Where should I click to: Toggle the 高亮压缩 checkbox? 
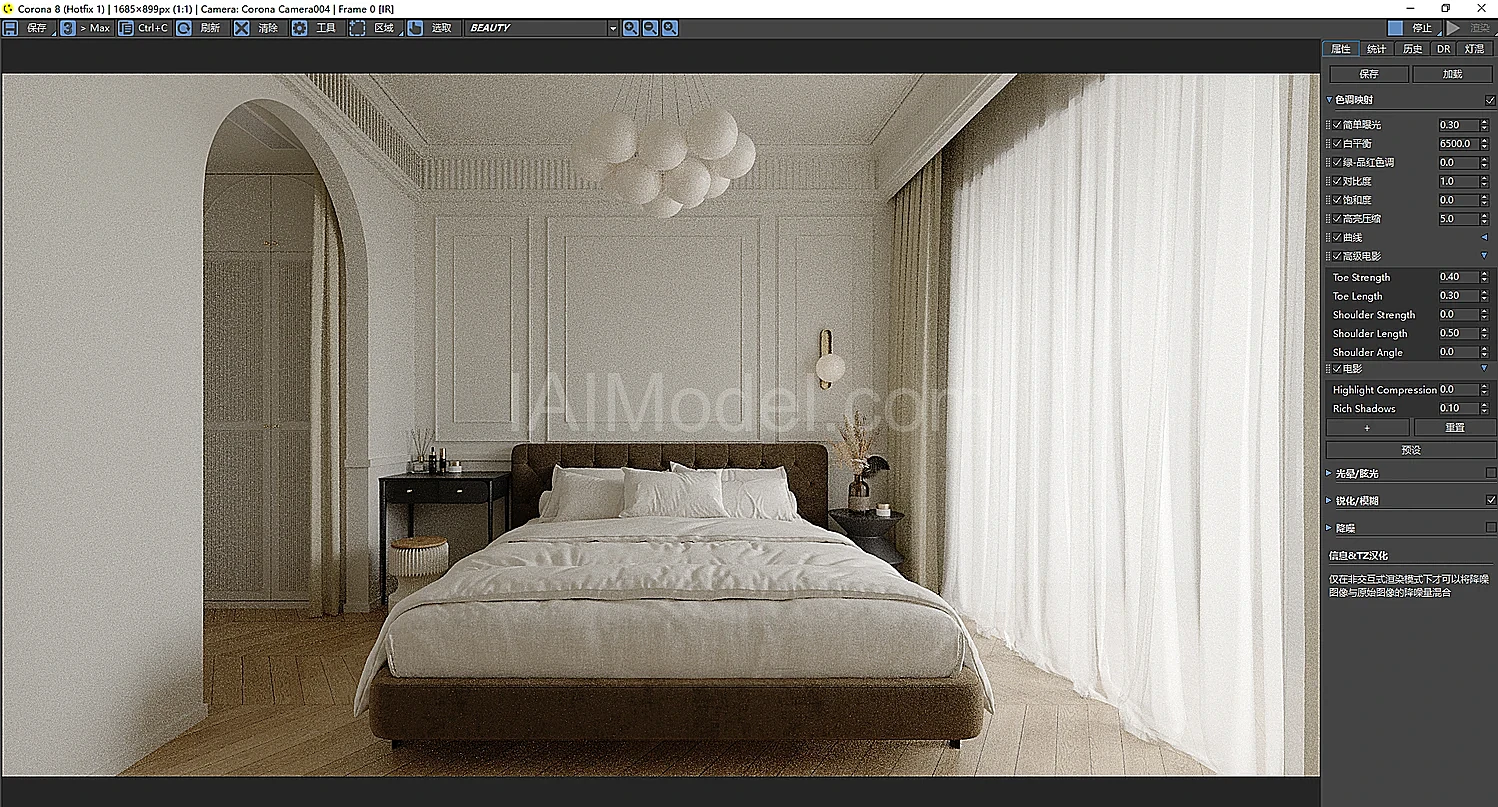coord(1337,218)
